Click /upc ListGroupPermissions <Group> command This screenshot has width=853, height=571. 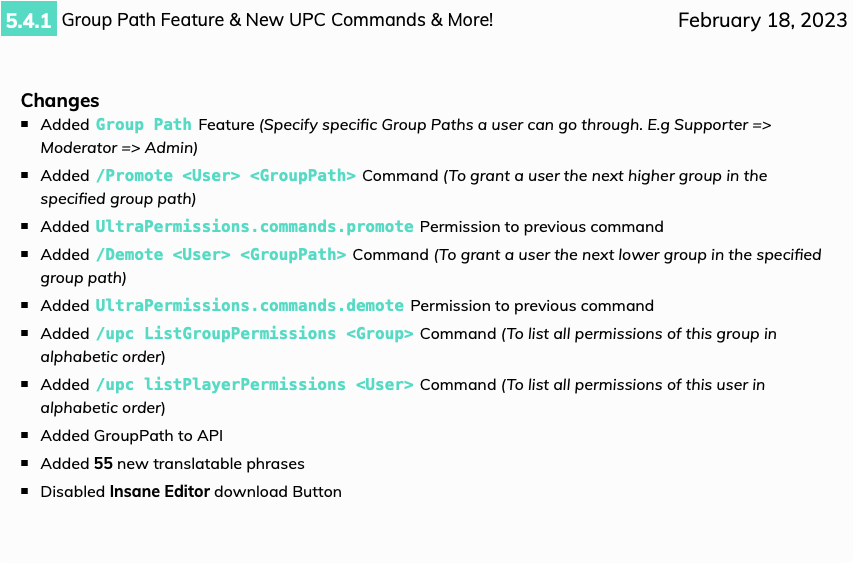tap(255, 333)
